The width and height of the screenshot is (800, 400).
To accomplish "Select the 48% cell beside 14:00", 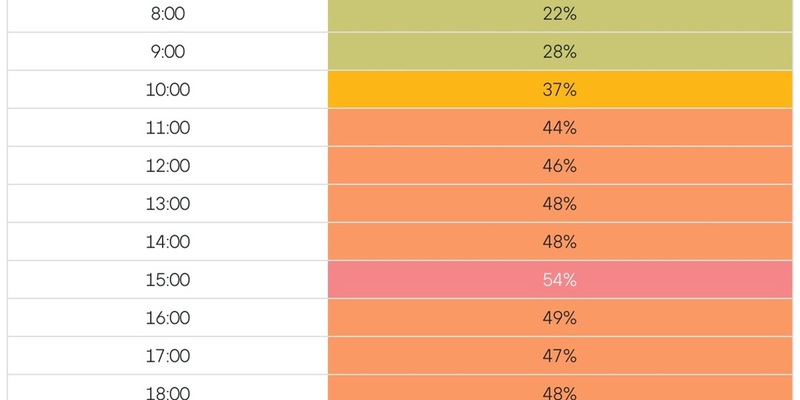I will click(x=560, y=242).
